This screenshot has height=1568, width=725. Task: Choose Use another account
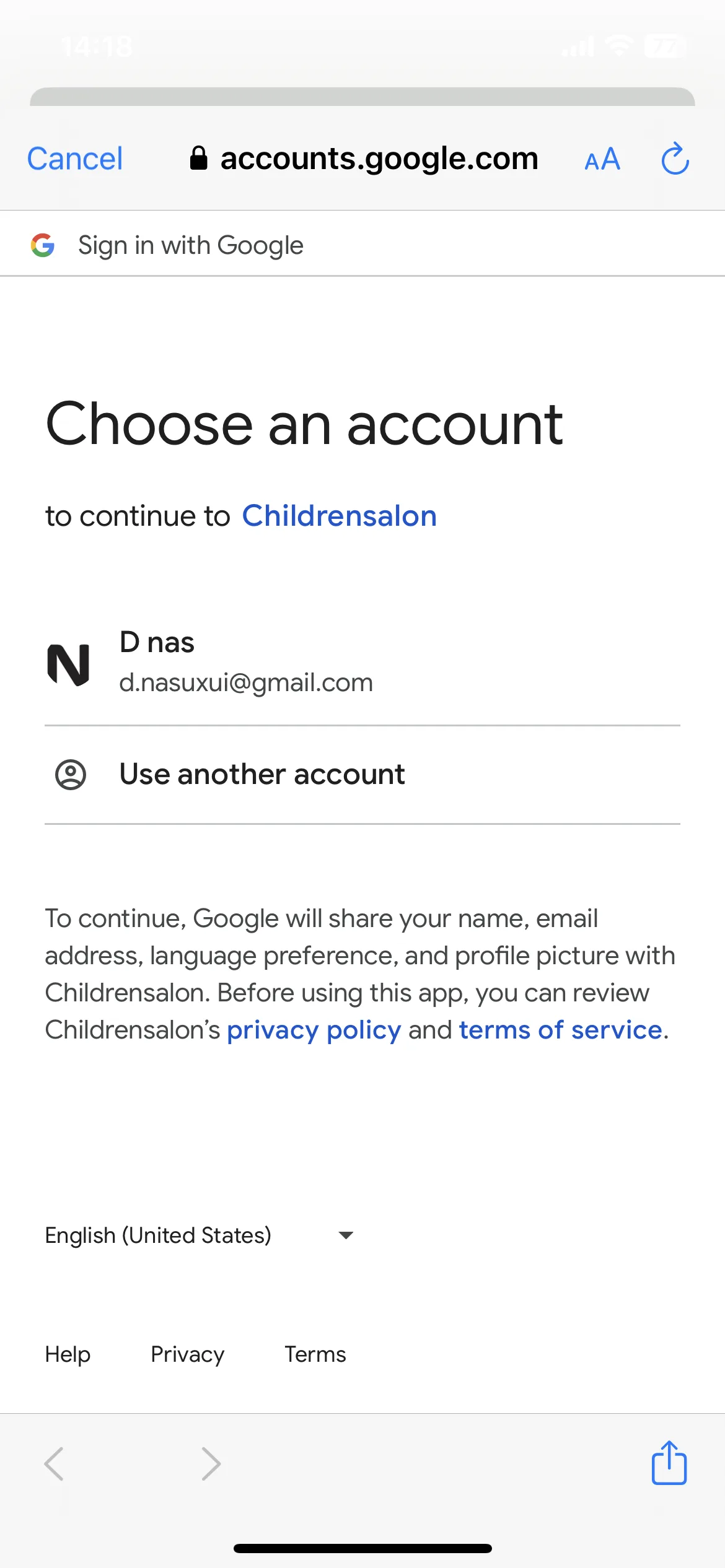pyautogui.click(x=362, y=775)
